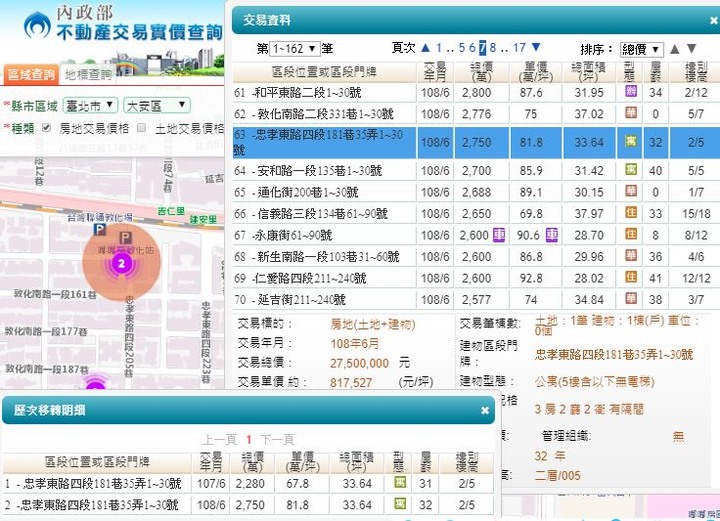The image size is (720, 521).
Task: Toggle 土地交易價格 checkbox
Action: (x=142, y=128)
